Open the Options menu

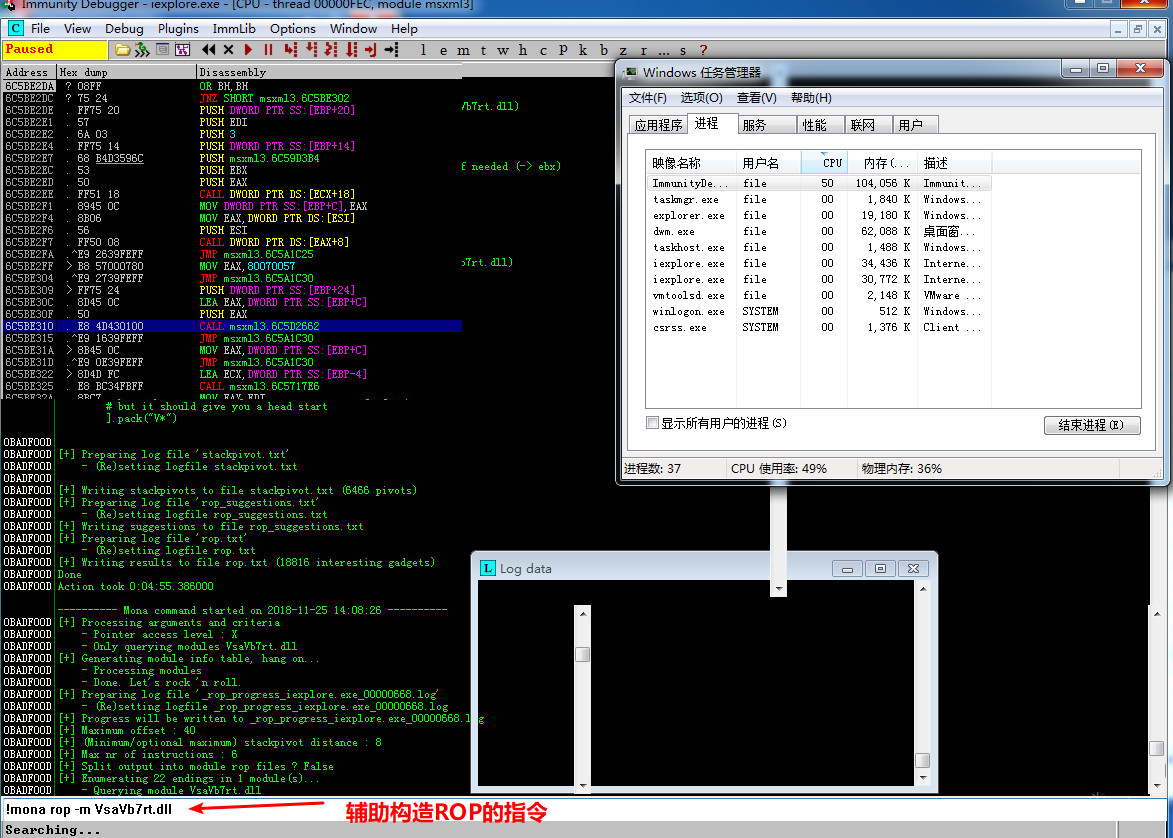pyautogui.click(x=293, y=28)
